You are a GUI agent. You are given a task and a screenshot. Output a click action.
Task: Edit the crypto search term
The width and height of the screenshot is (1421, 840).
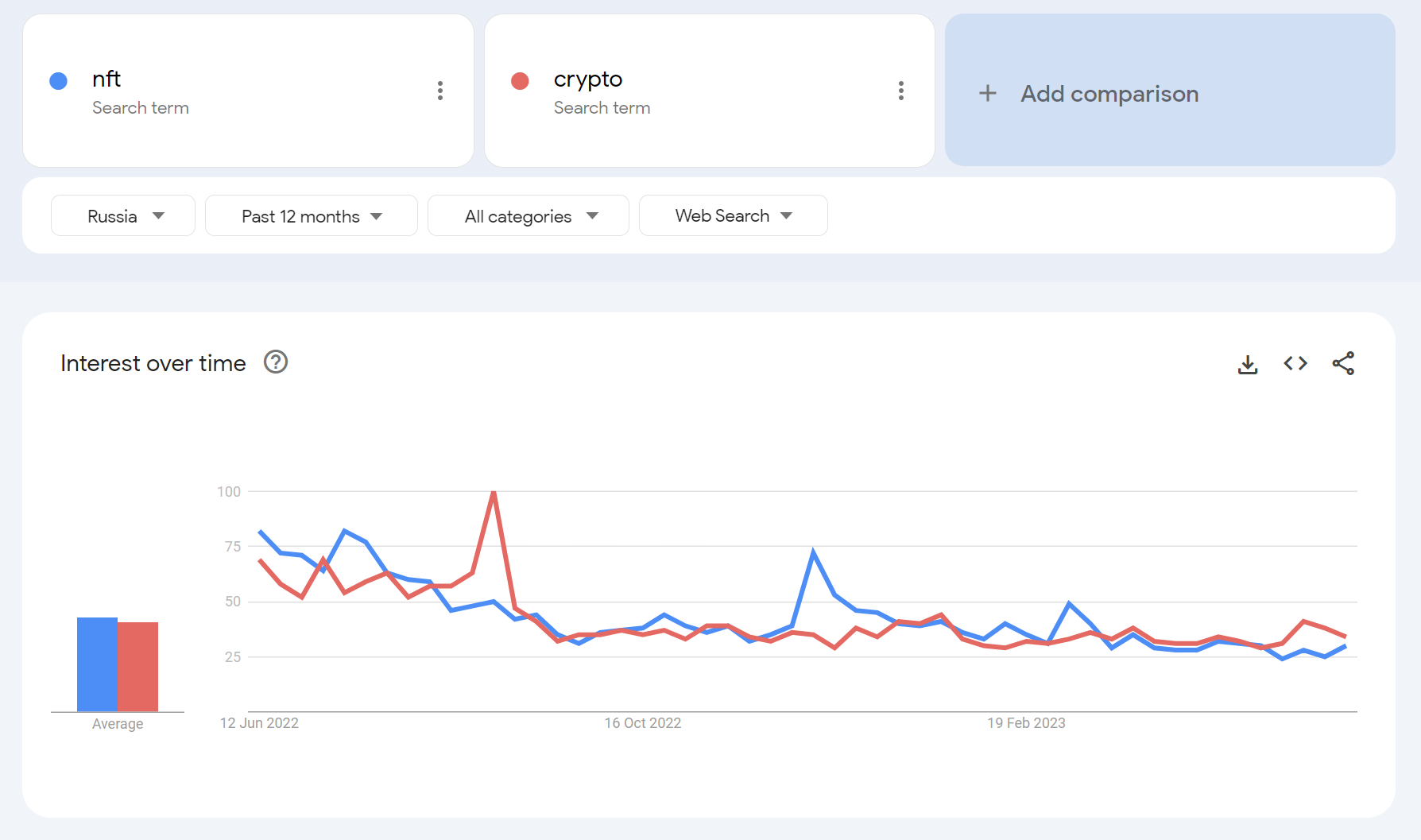pyautogui.click(x=588, y=79)
